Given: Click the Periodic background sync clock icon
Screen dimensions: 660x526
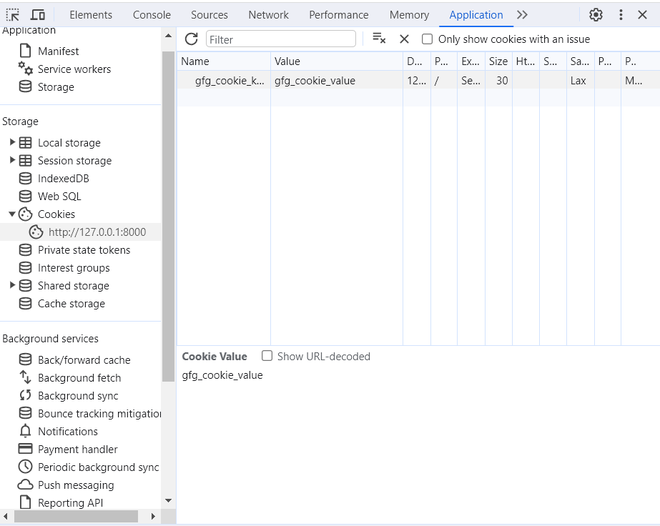Looking at the screenshot, I should coord(25,467).
